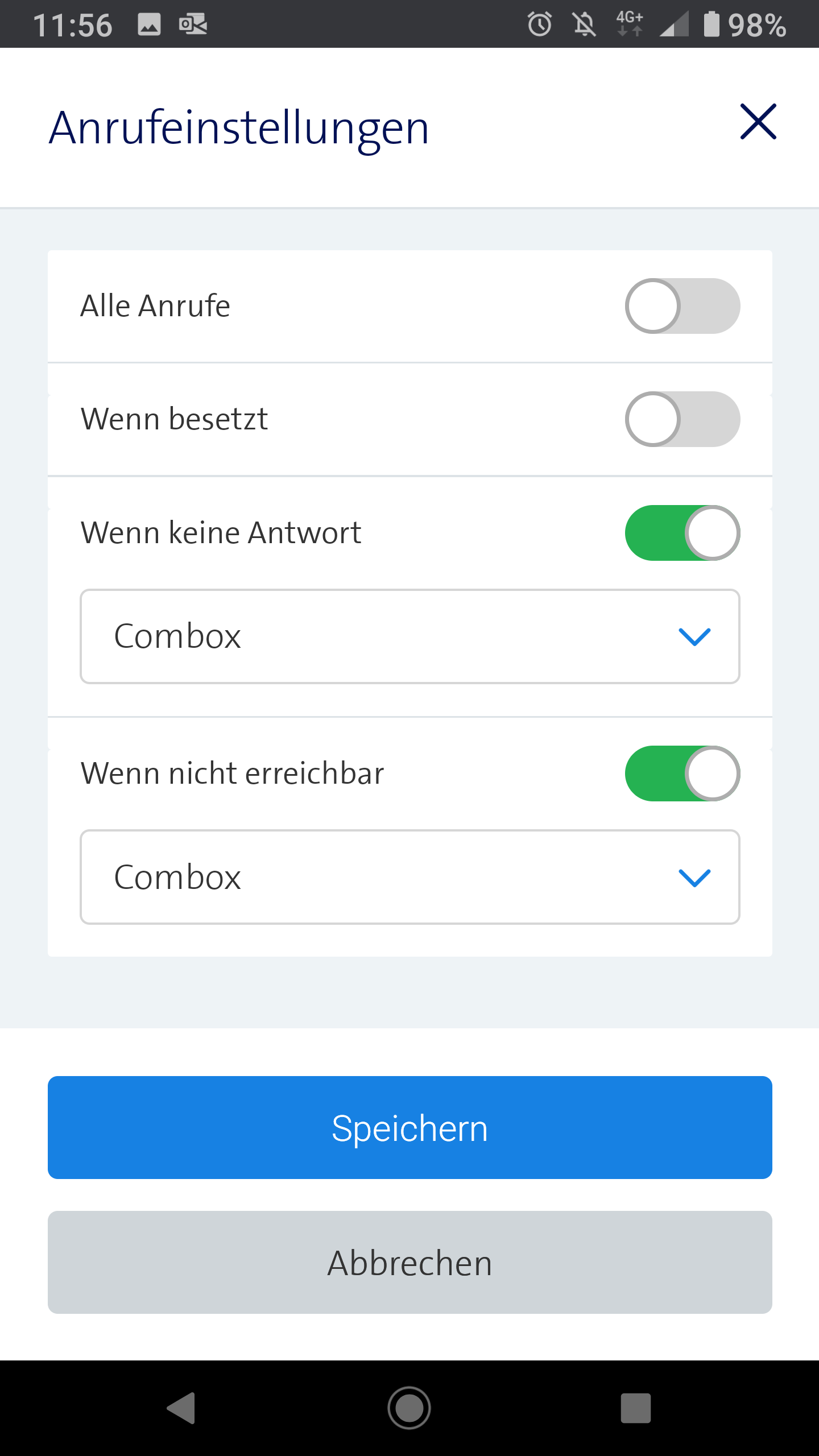Viewport: 819px width, 1456px height.
Task: Disable the Wenn keine Antwort switch
Action: pos(682,533)
